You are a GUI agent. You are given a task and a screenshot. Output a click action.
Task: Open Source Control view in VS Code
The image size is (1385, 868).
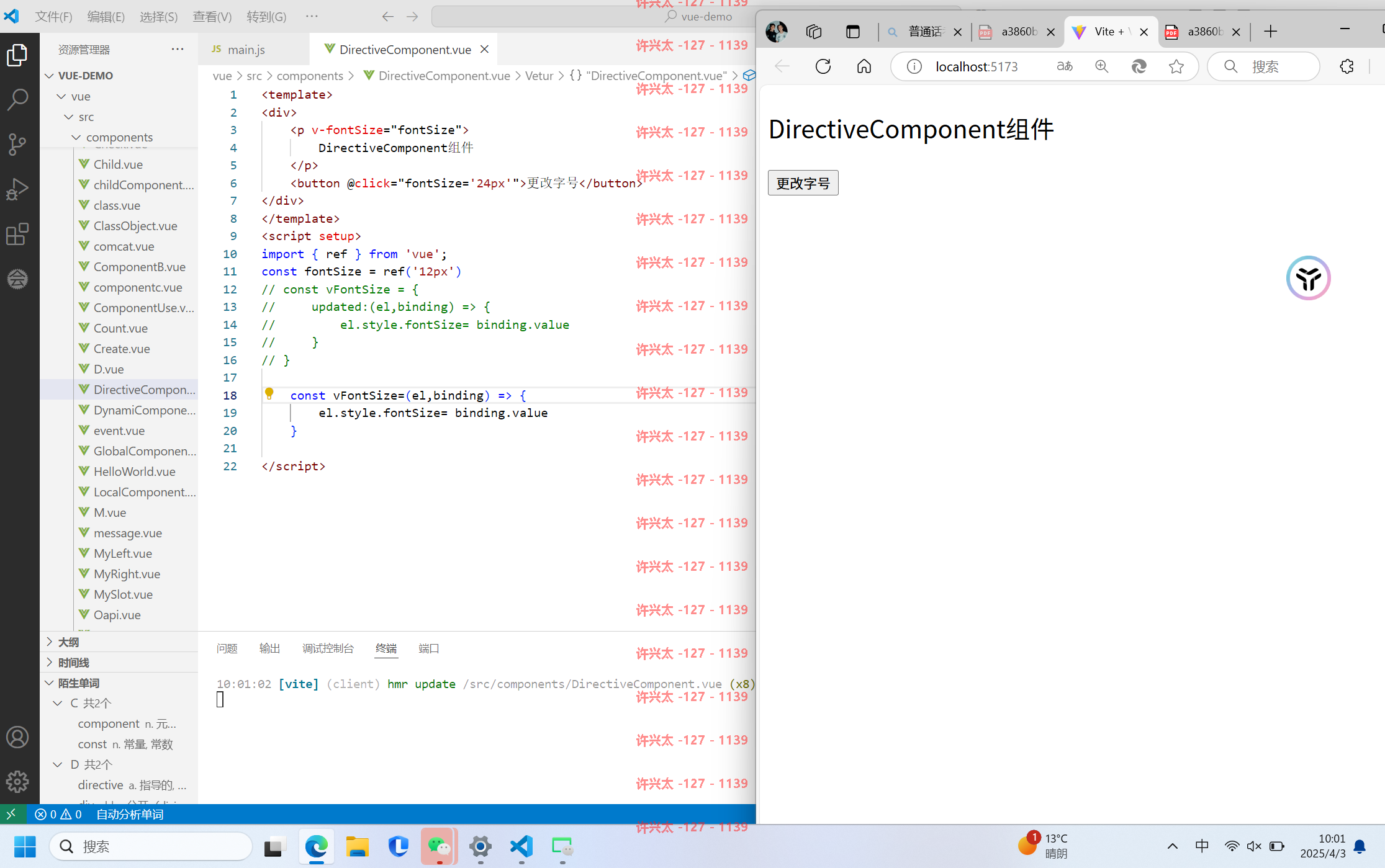tap(17, 144)
